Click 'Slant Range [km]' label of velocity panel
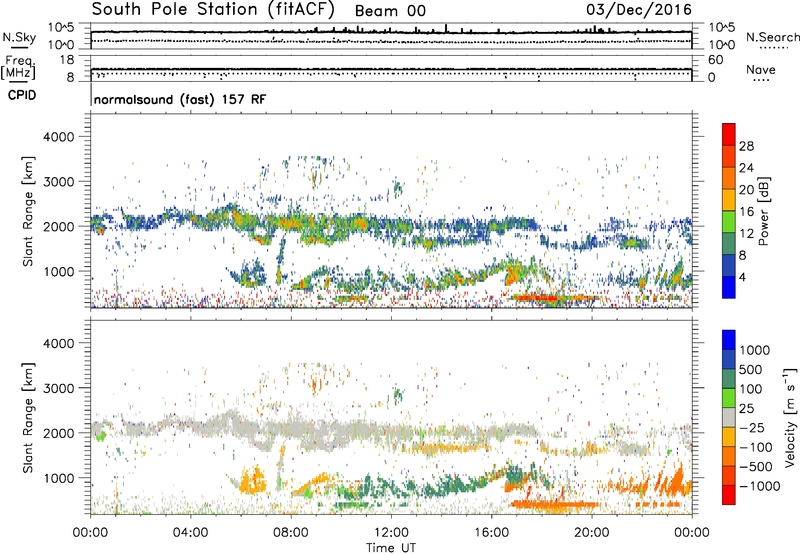Image resolution: width=800 pixels, height=554 pixels. (28, 418)
